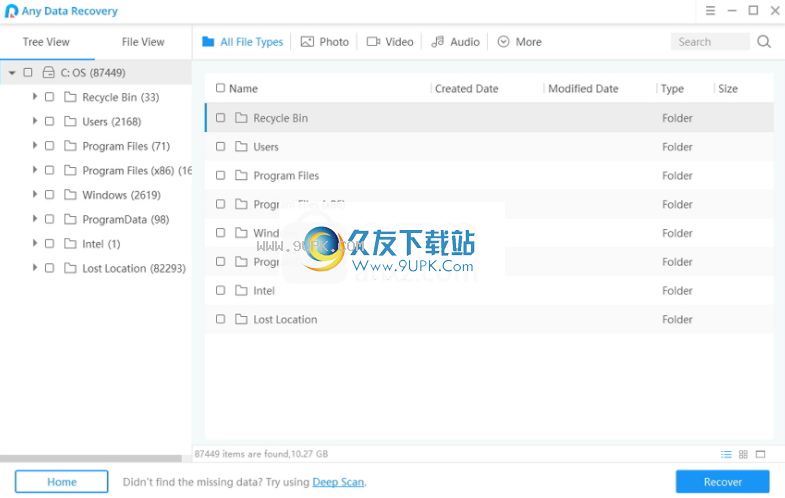Filter by Video file type

(x=390, y=42)
